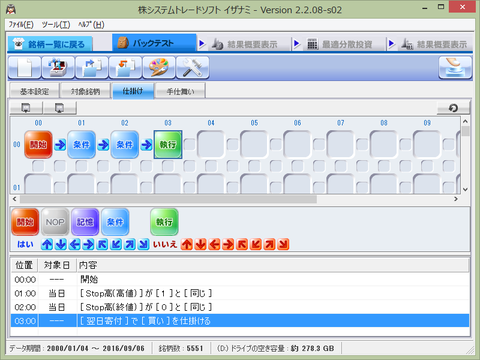Open the paint palette toolbar icon
Viewport: 480px width, 360px height.
tap(159, 68)
